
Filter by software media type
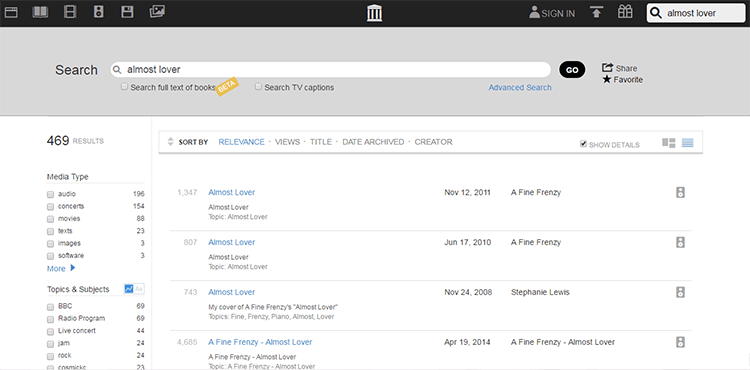coord(50,256)
